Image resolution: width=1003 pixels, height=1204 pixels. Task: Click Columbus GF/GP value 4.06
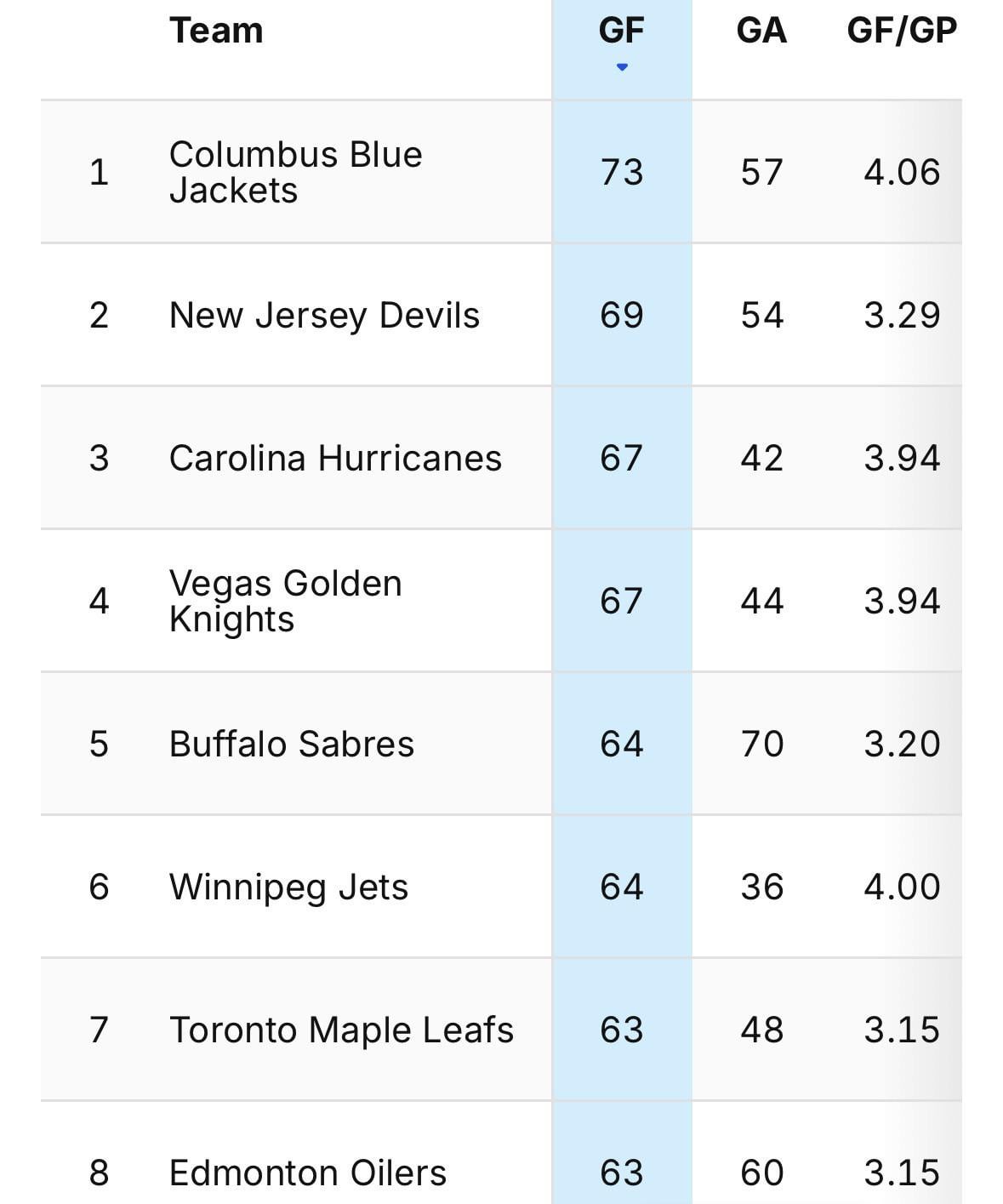(902, 172)
